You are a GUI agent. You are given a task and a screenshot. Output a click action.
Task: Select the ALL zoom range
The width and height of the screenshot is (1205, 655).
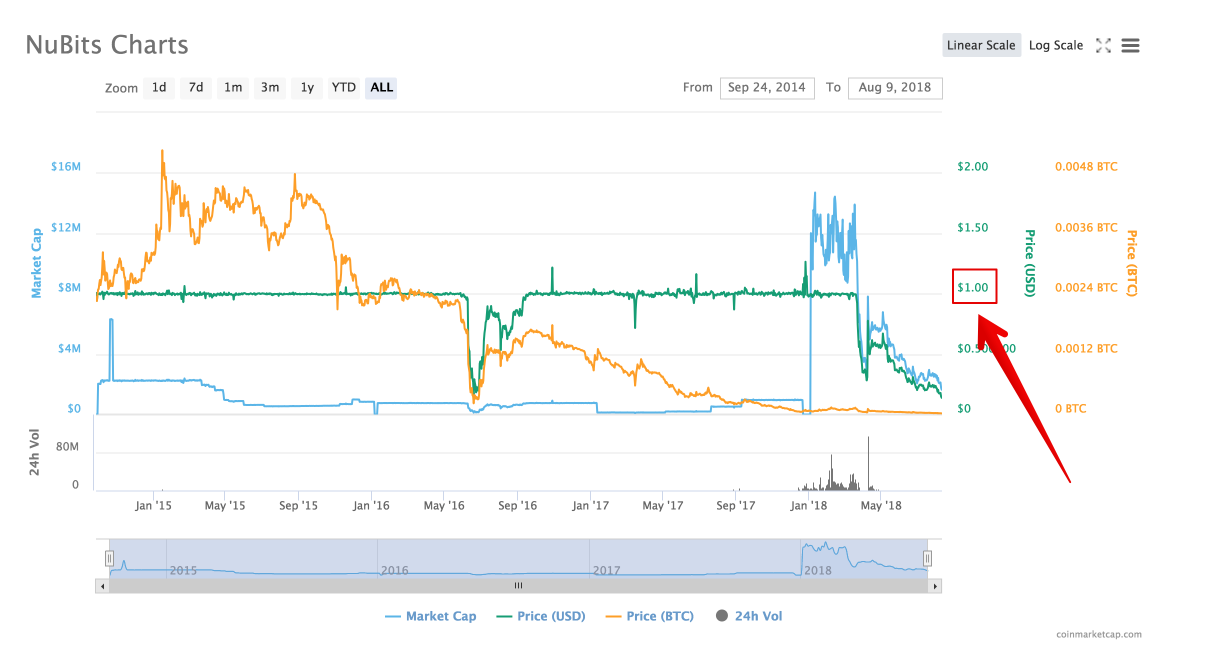tap(382, 87)
